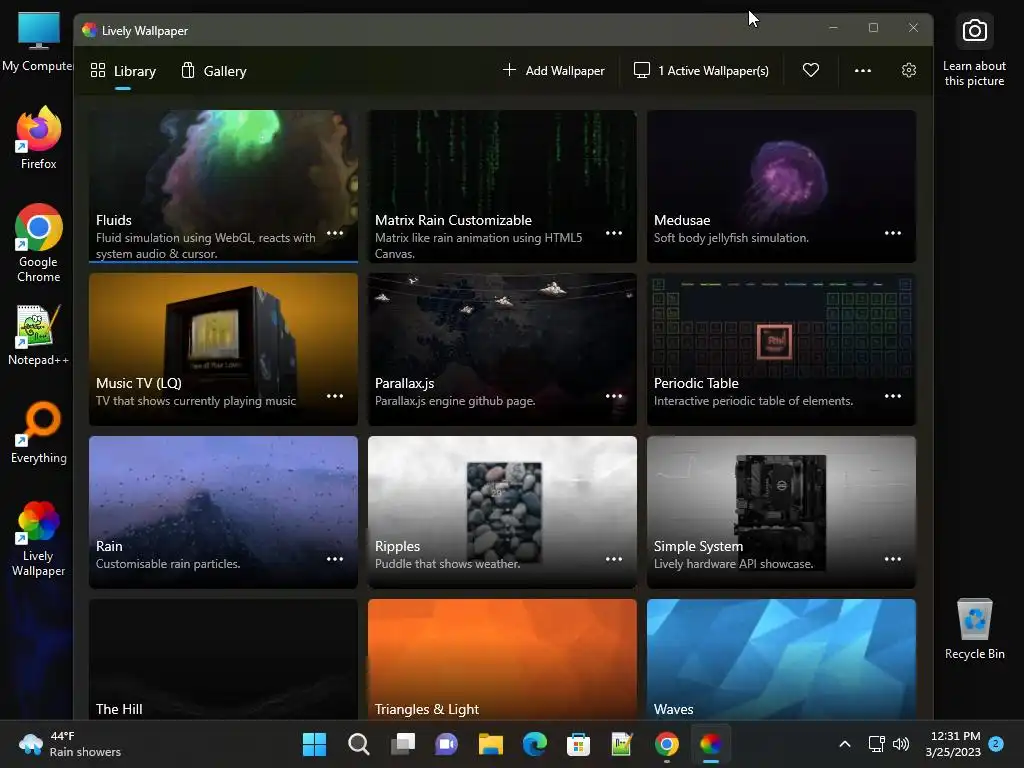
Task: Pick the Triangles & Light wallpaper card
Action: coord(502,660)
